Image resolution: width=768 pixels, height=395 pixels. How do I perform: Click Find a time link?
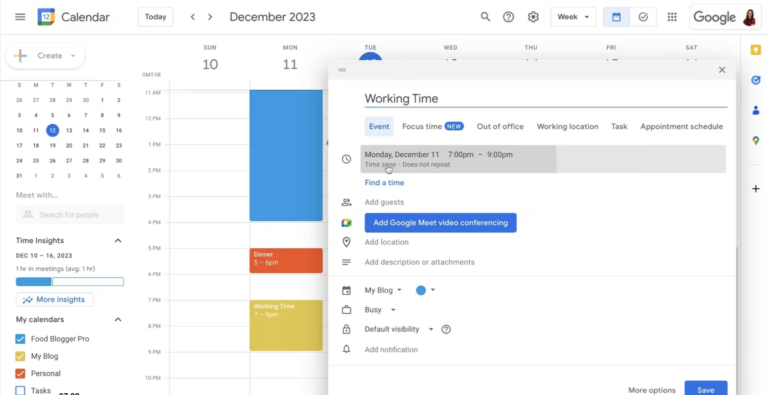384,183
